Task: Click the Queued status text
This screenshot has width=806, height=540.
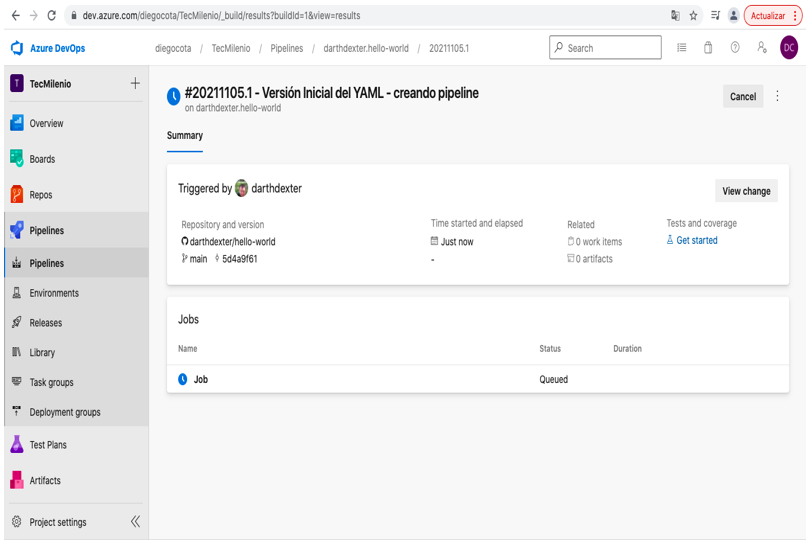Action: point(554,379)
